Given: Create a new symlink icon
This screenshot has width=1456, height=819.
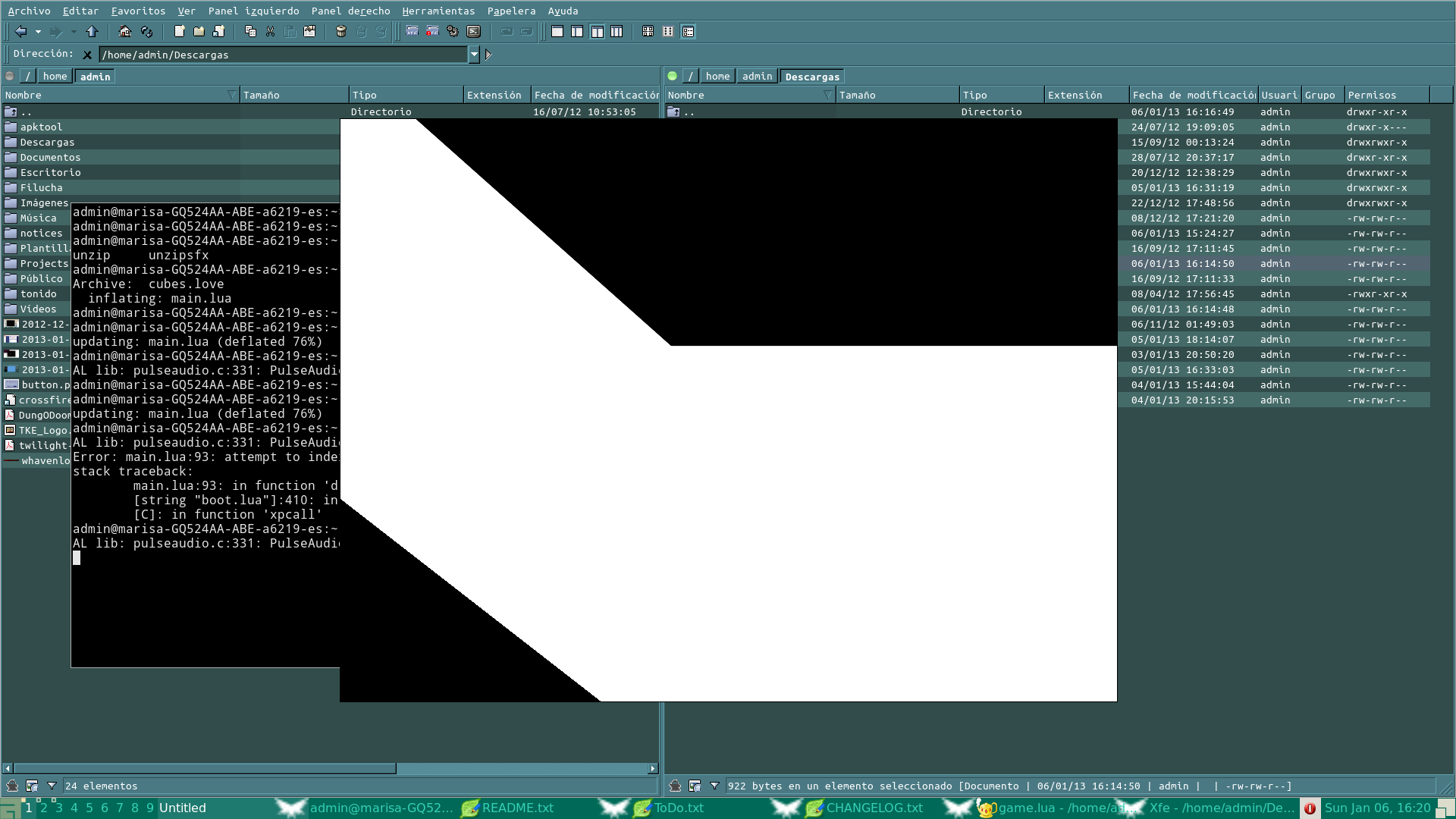Looking at the screenshot, I should click(219, 31).
